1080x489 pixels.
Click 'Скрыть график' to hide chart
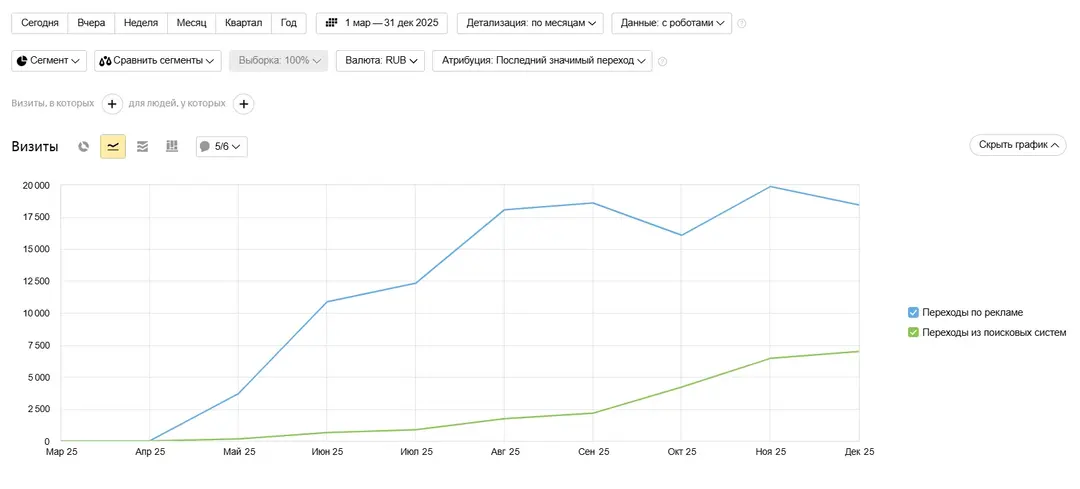(x=1017, y=145)
